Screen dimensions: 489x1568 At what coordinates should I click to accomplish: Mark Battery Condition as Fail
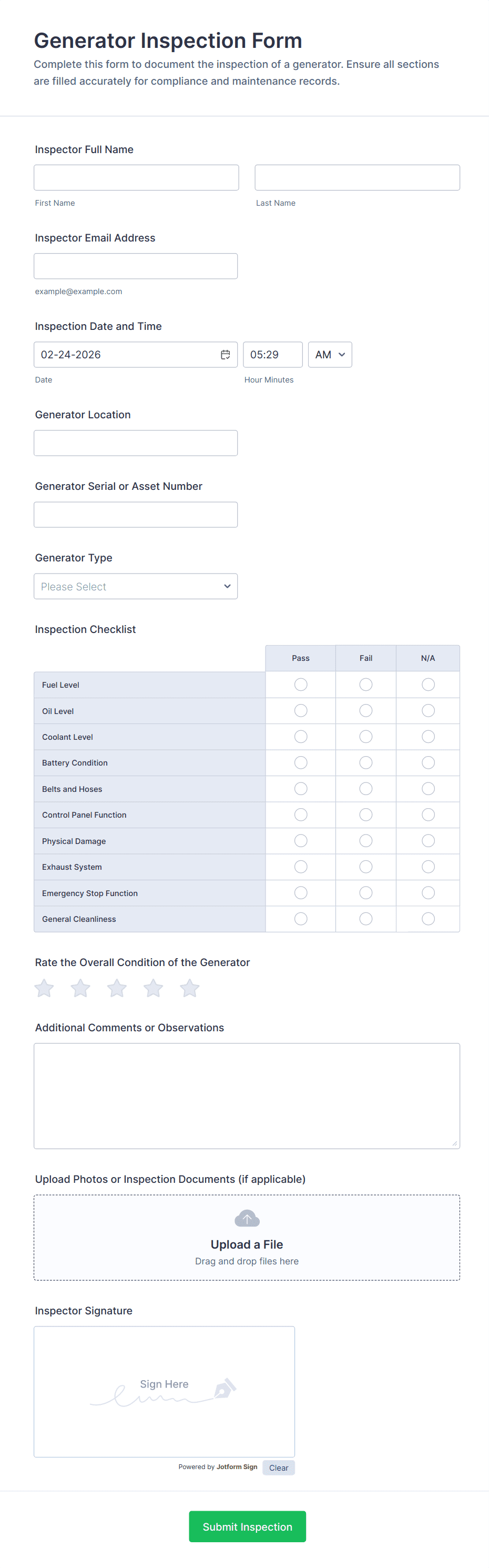[x=365, y=763]
